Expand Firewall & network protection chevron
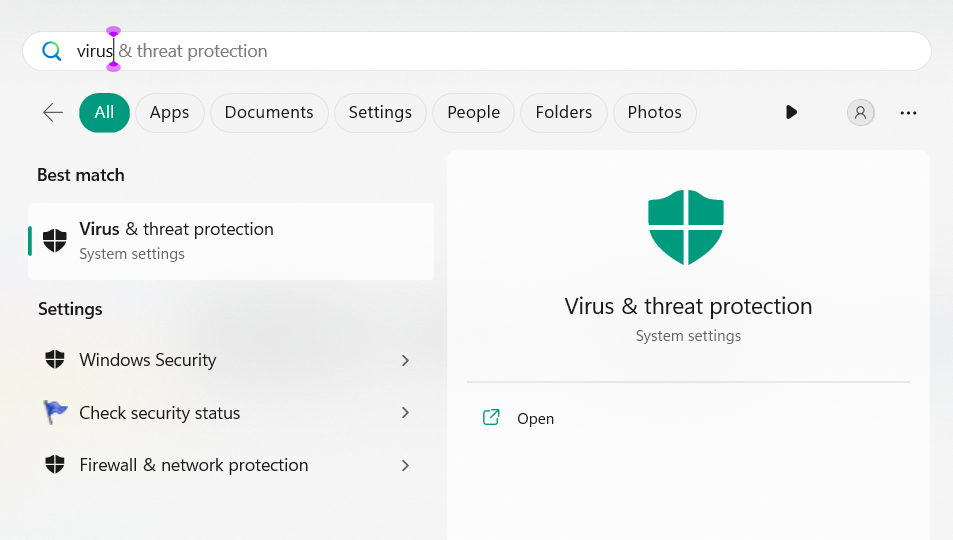Viewport: 953px width, 540px height. [x=405, y=465]
